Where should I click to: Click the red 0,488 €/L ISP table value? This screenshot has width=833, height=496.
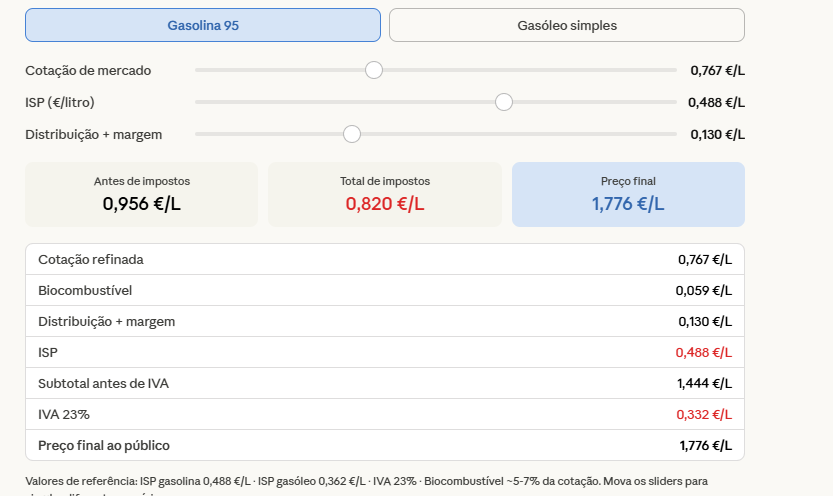point(703,353)
